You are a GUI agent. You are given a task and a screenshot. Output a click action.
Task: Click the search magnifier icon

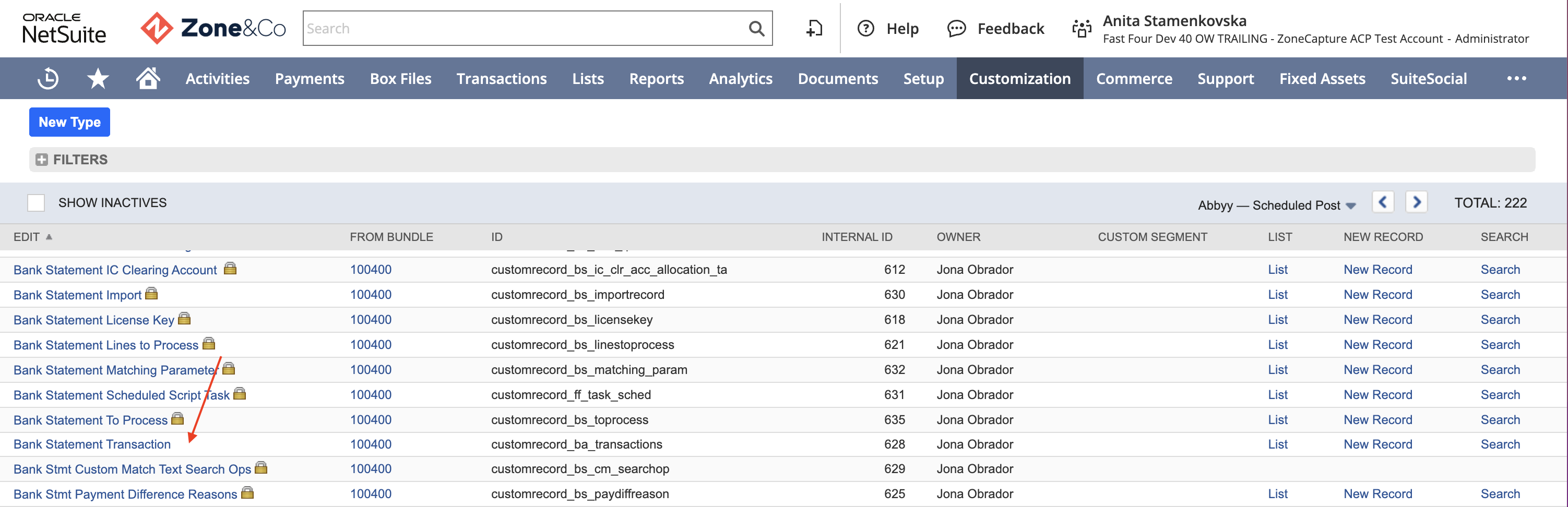tap(756, 29)
